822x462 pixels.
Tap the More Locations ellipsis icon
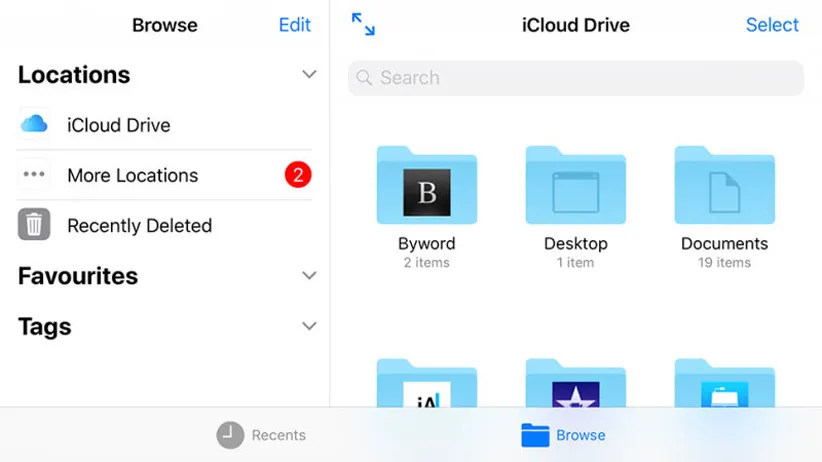34,175
